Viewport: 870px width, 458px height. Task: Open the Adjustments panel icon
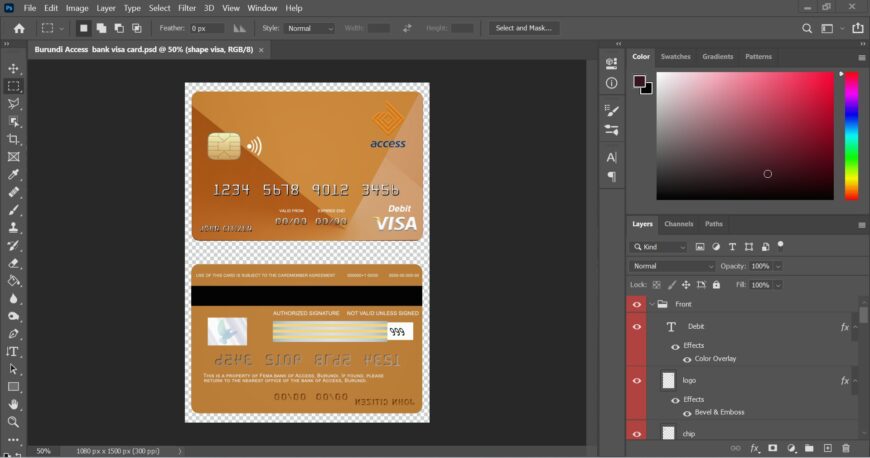tap(611, 130)
